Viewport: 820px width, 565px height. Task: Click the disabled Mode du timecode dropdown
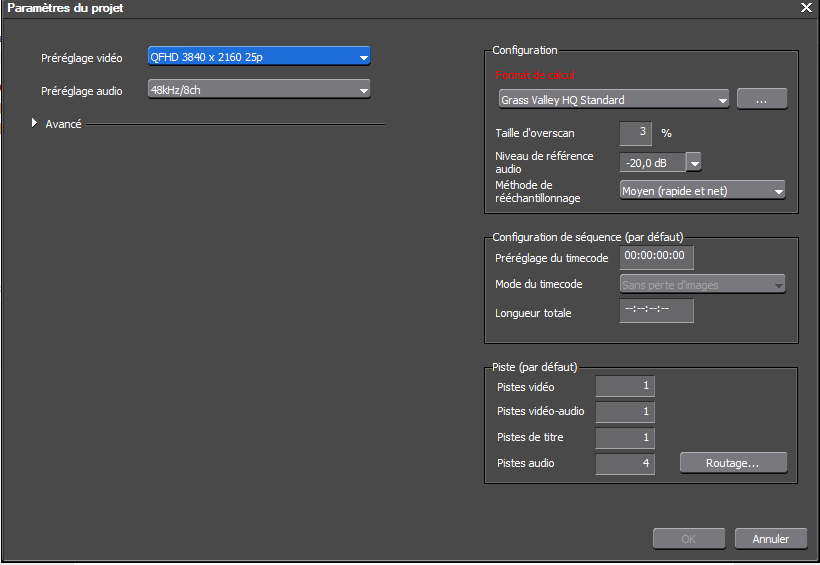[702, 285]
